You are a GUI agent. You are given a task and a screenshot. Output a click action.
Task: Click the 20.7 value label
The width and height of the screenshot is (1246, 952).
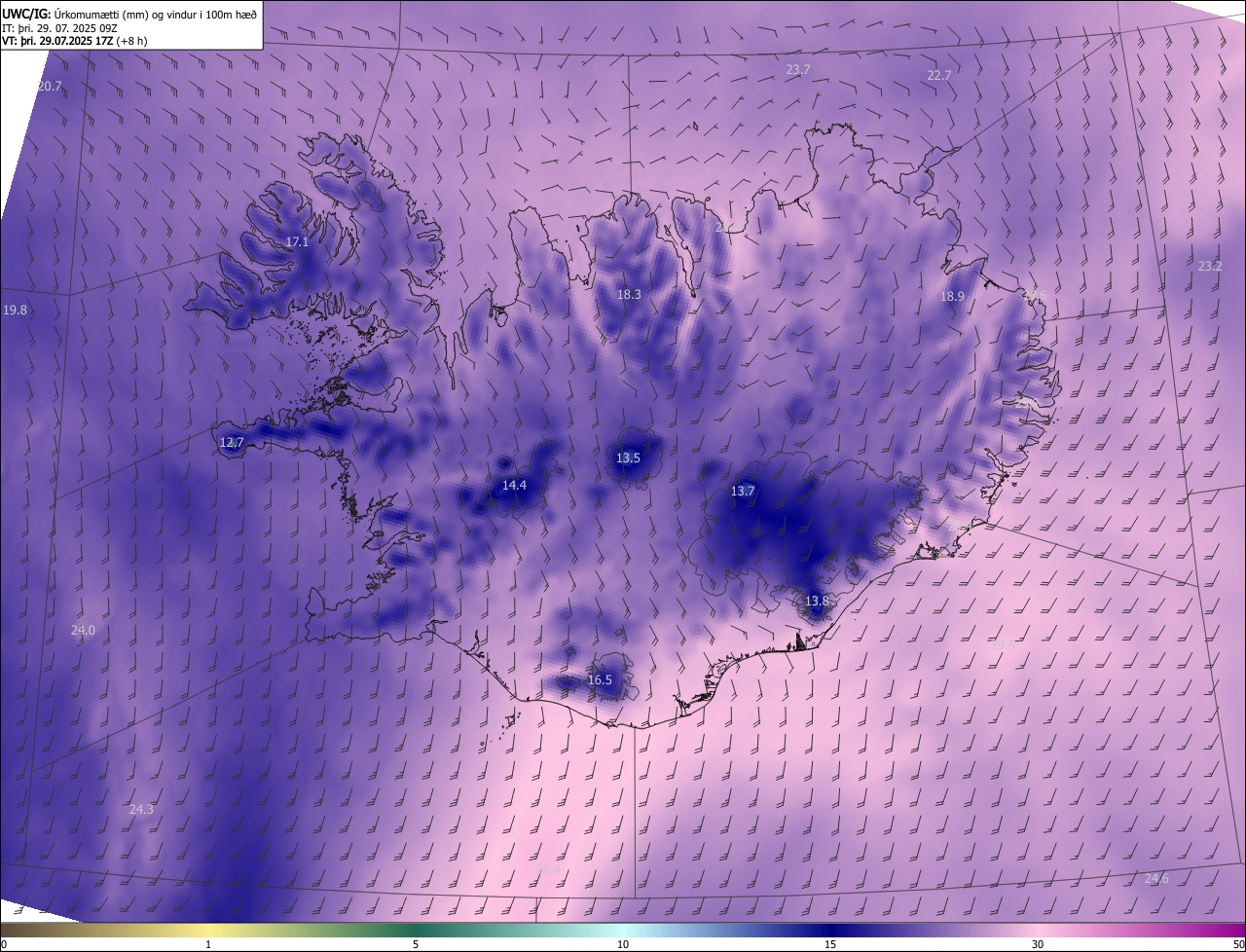(x=50, y=87)
